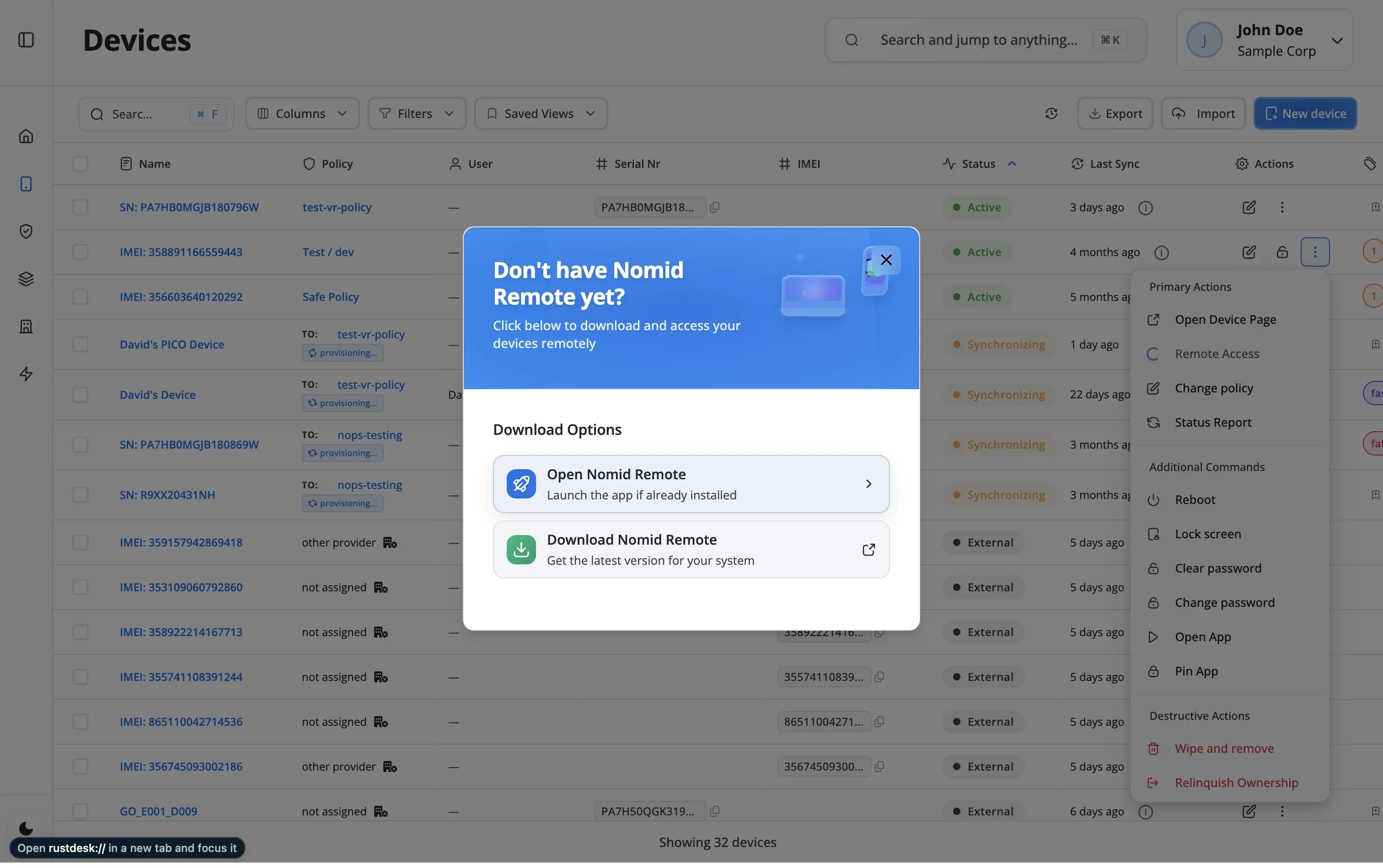
Task: Toggle dark mode moon icon
Action: (26, 828)
